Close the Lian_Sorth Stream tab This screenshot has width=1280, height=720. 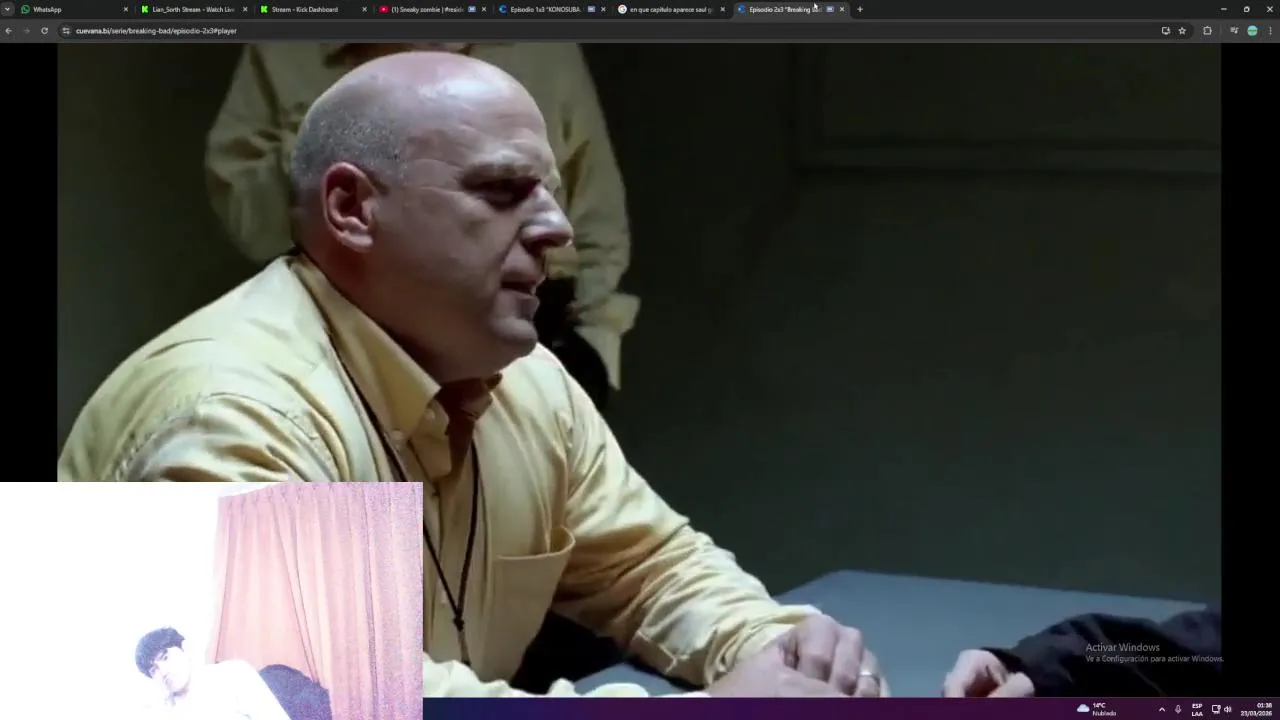[x=245, y=9]
